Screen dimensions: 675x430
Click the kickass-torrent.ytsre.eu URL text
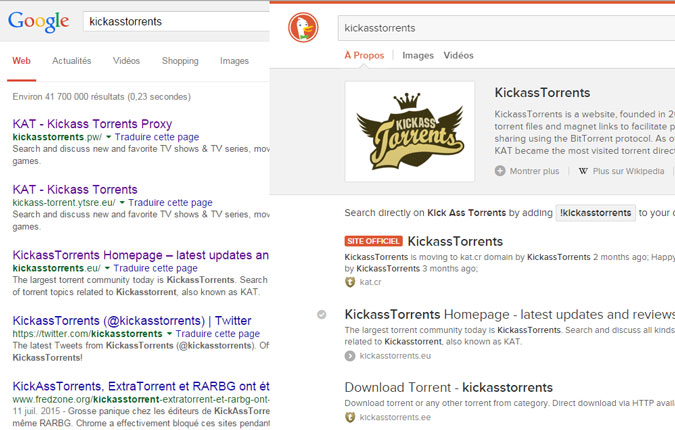(64, 202)
